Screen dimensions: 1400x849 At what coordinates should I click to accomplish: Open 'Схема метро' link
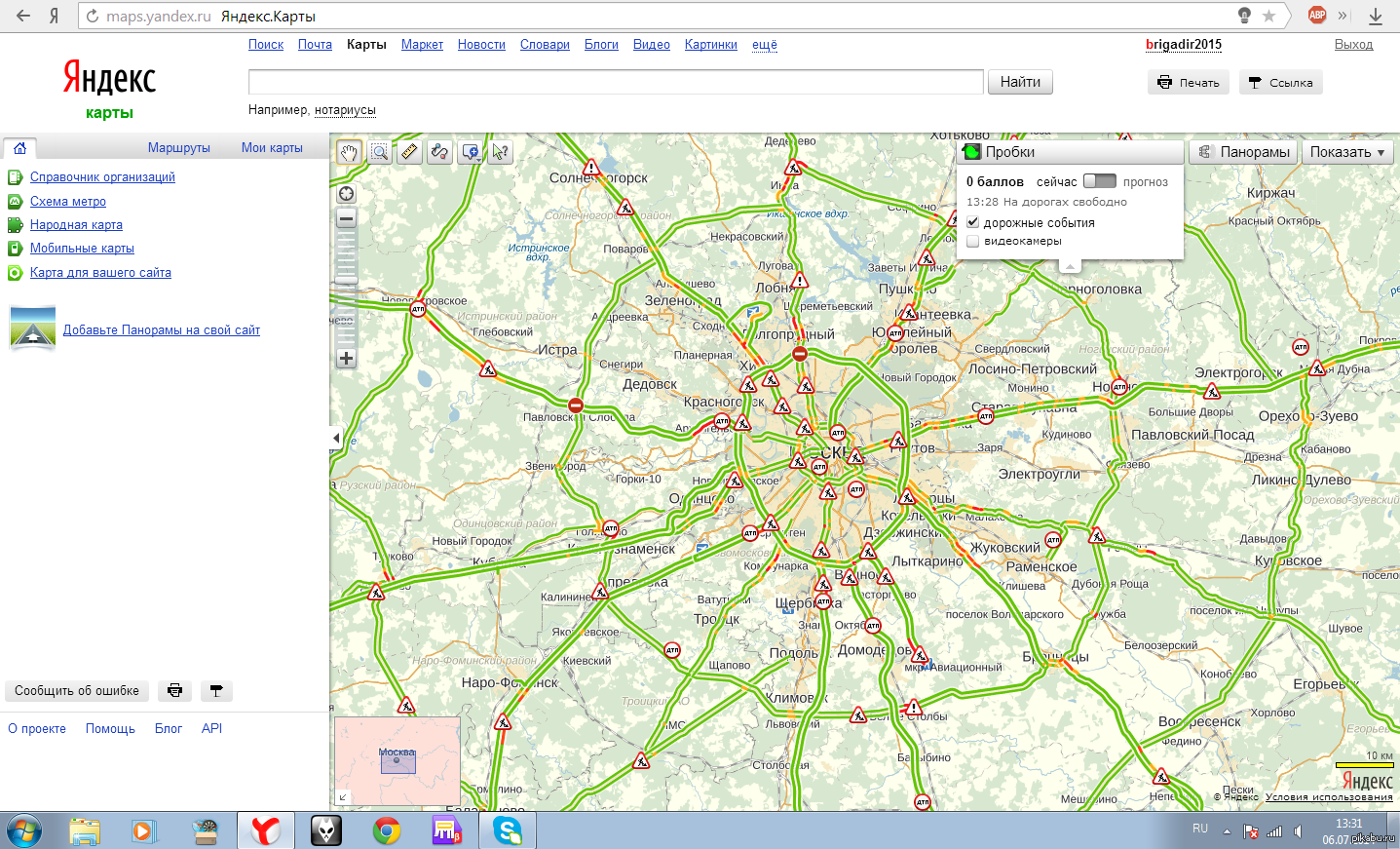tap(68, 202)
